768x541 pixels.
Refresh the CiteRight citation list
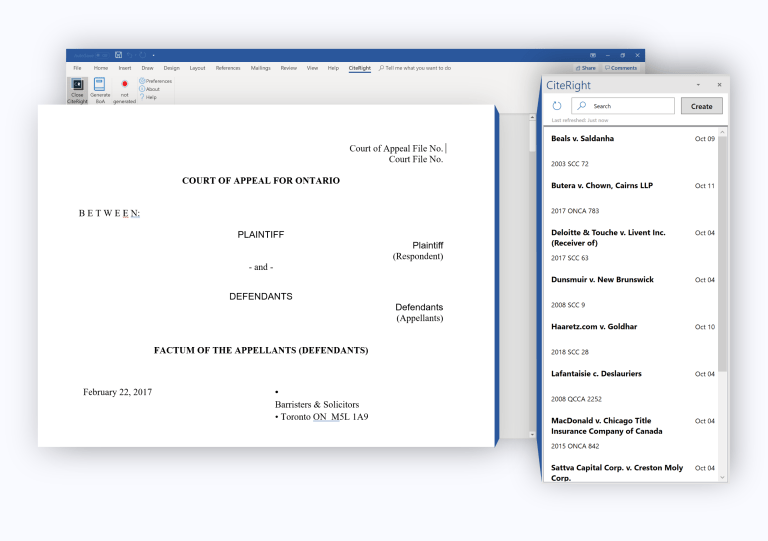click(x=557, y=106)
